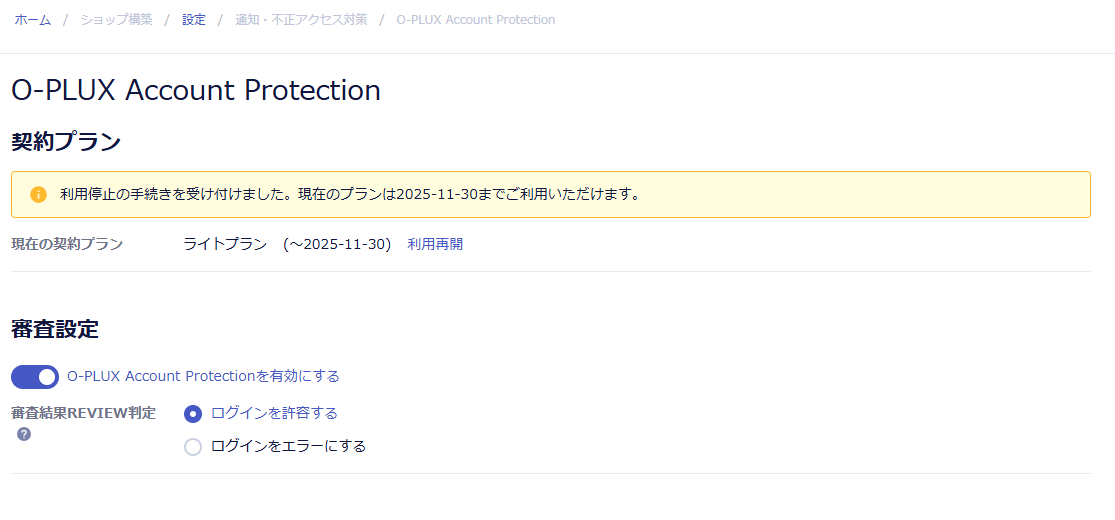
Task: Select the ログインを許容する radio button
Action: 193,413
